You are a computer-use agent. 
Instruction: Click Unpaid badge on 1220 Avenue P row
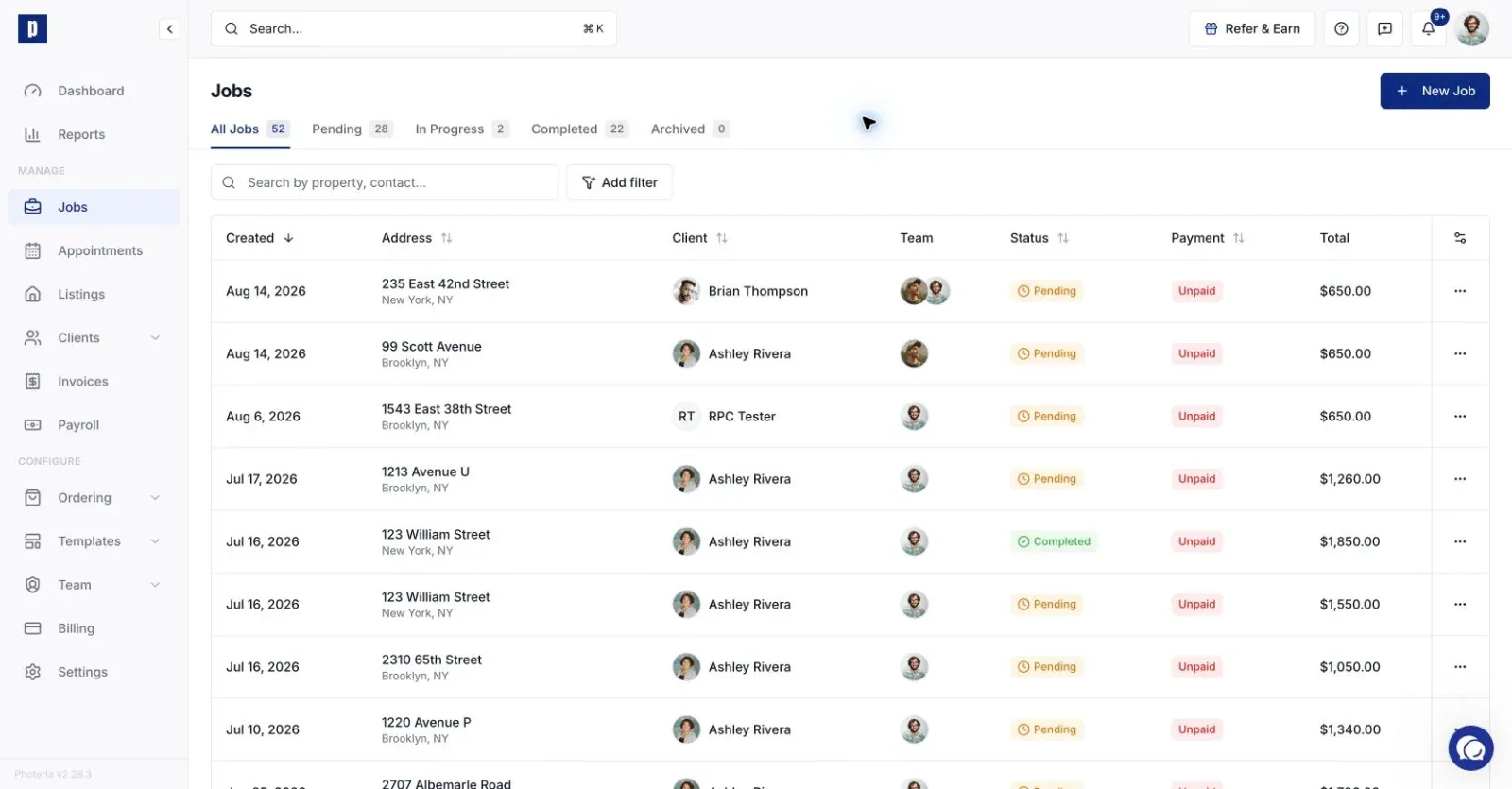tap(1196, 729)
